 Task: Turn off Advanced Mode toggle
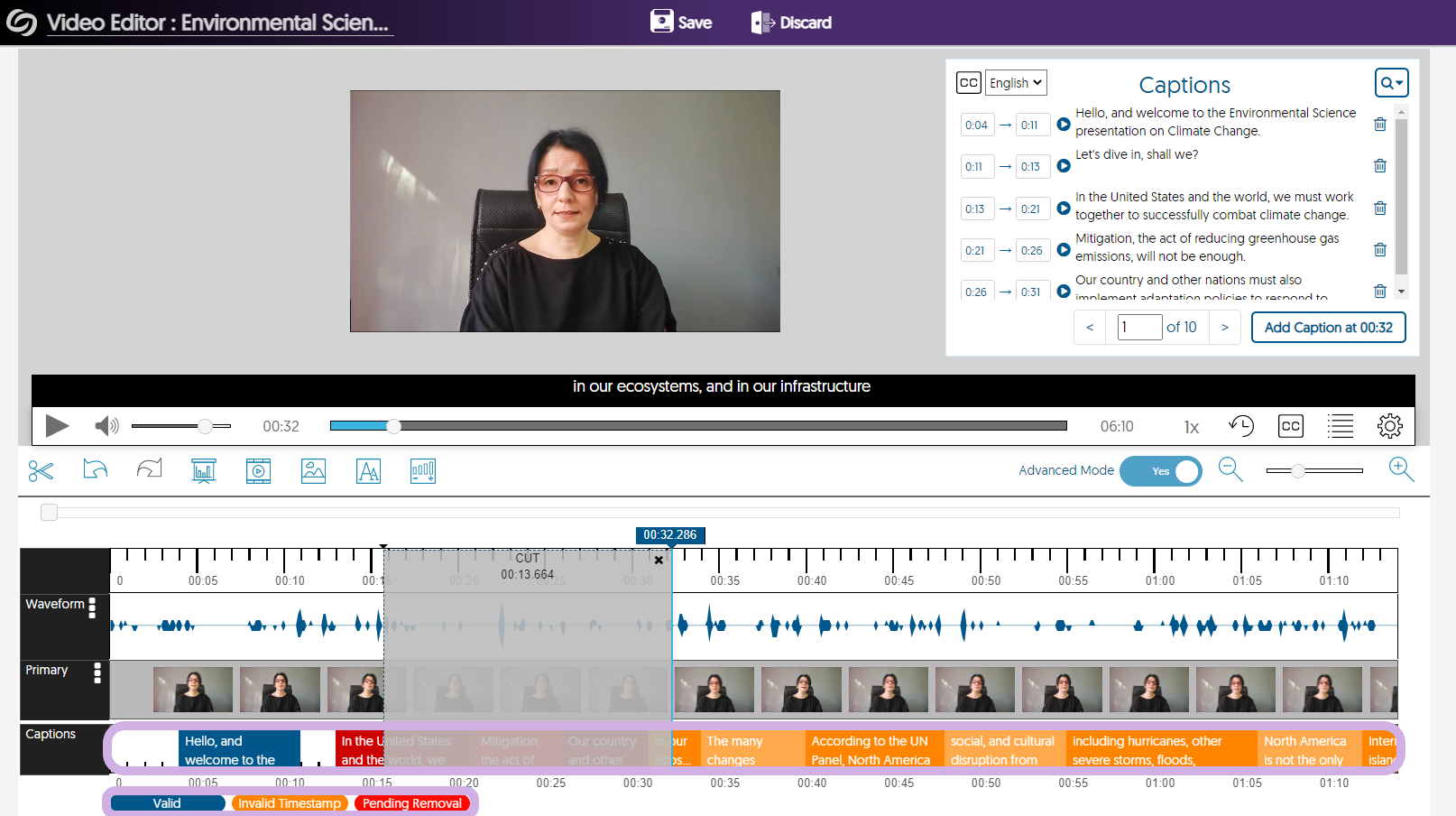(x=1160, y=471)
